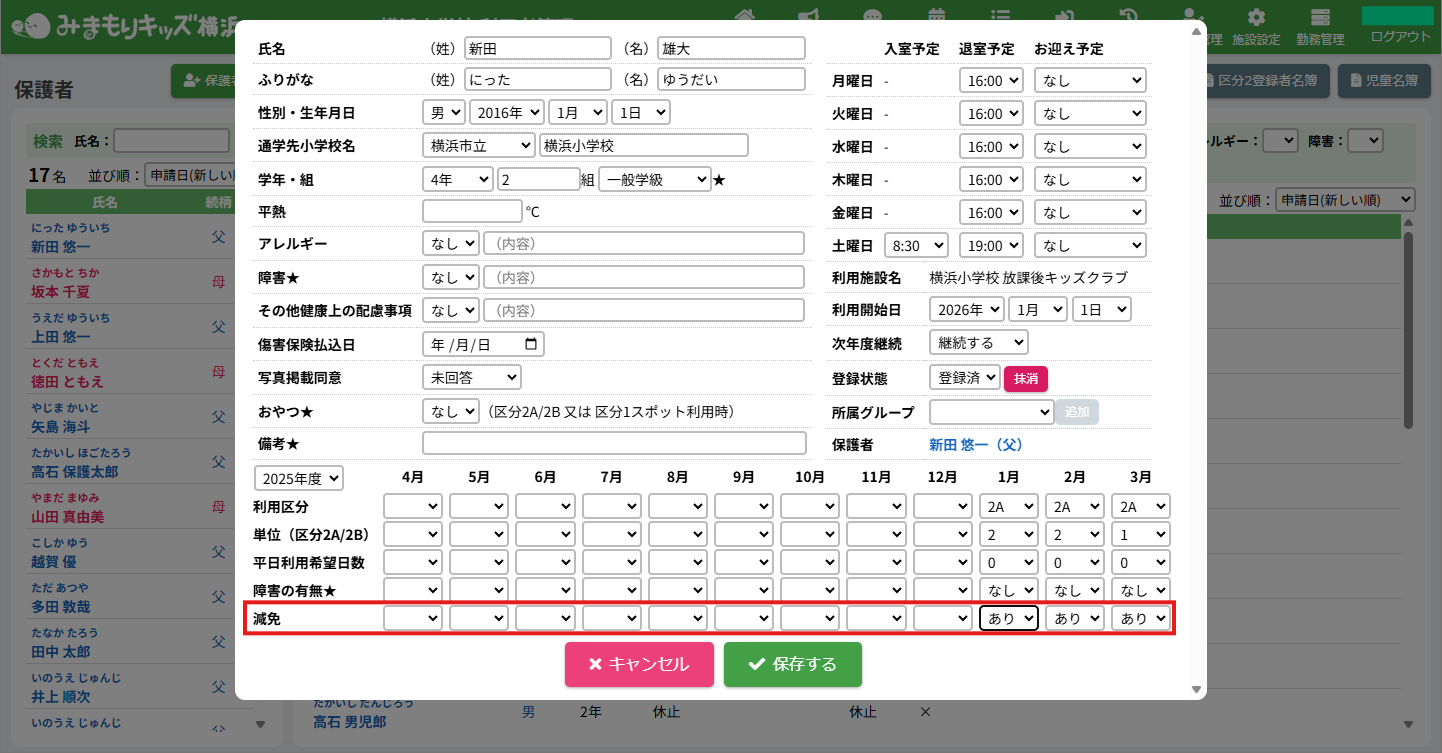The width and height of the screenshot is (1442, 753).
Task: Open the 施設設定 gear icon
Action: coord(1256,18)
